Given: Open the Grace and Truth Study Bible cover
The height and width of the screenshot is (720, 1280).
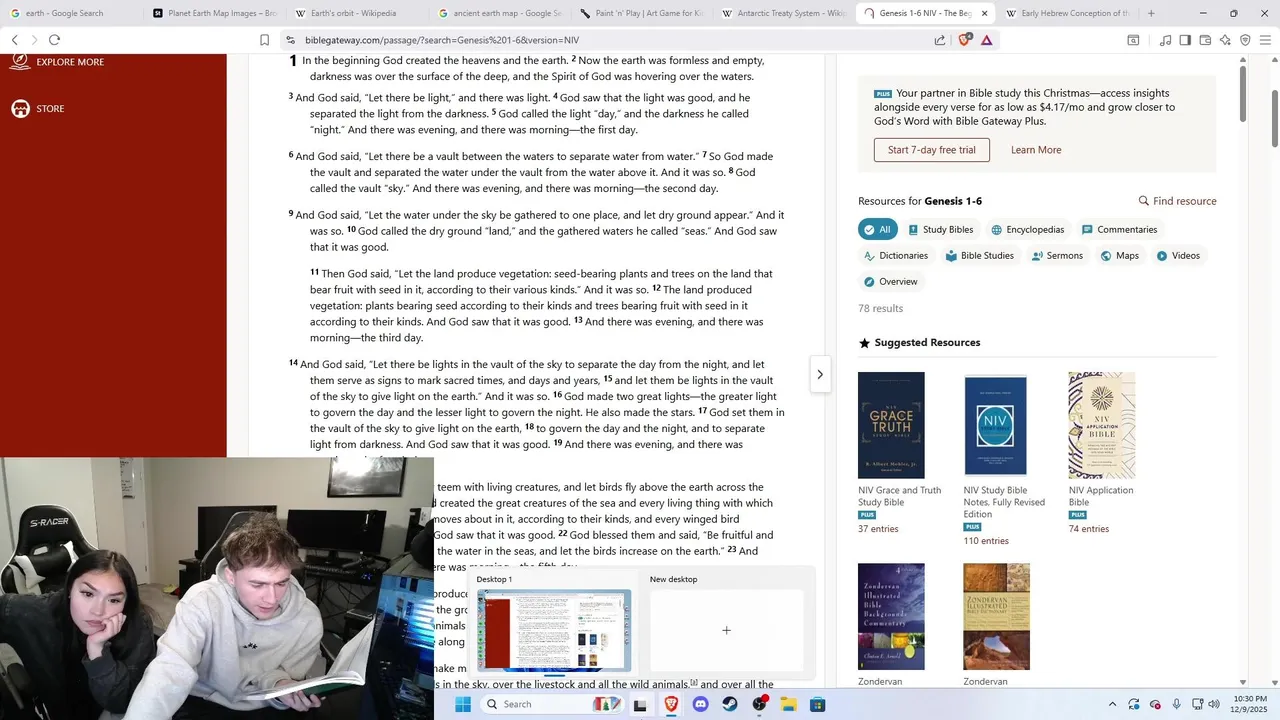Looking at the screenshot, I should (x=891, y=425).
